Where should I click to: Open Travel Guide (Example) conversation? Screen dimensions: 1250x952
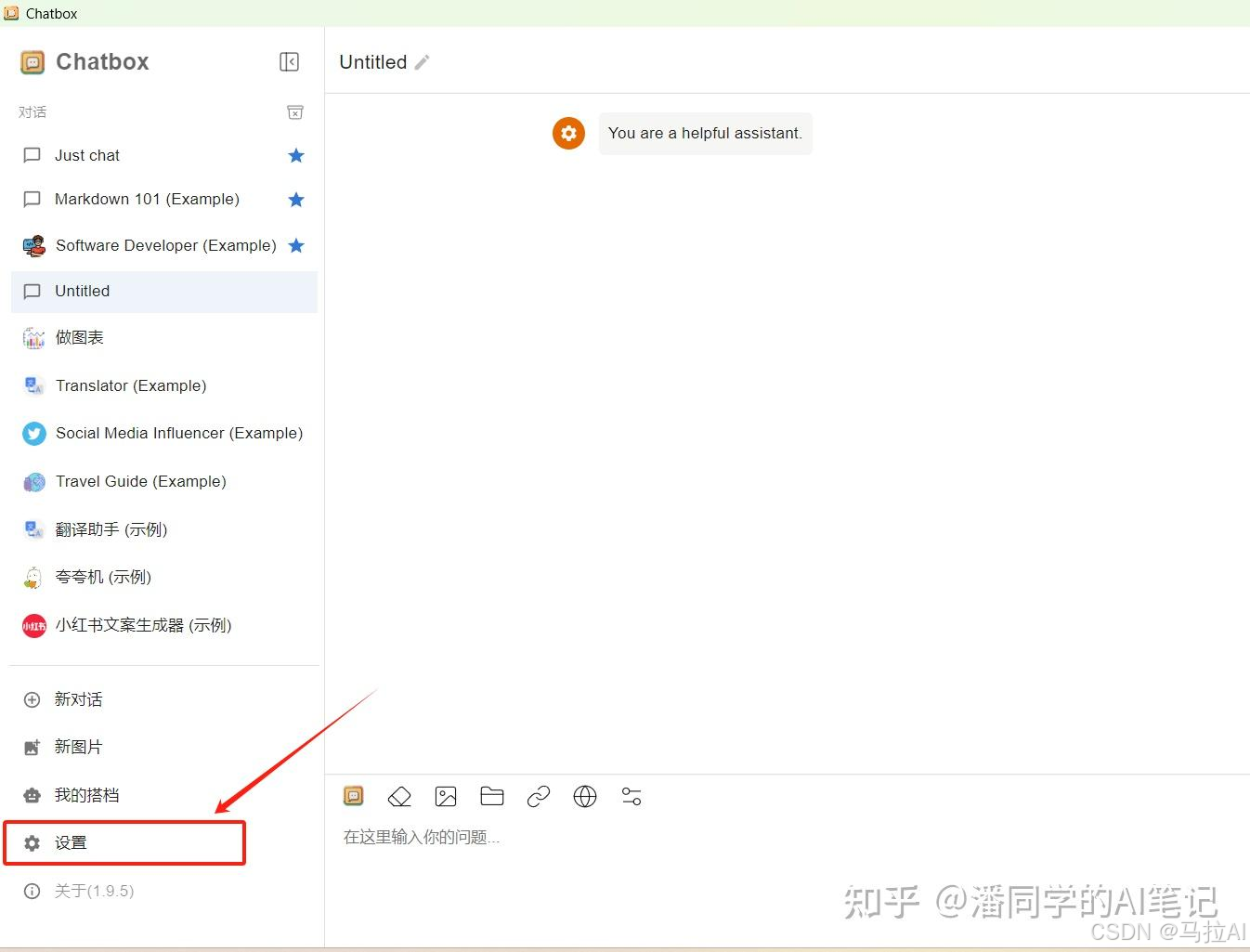point(164,481)
